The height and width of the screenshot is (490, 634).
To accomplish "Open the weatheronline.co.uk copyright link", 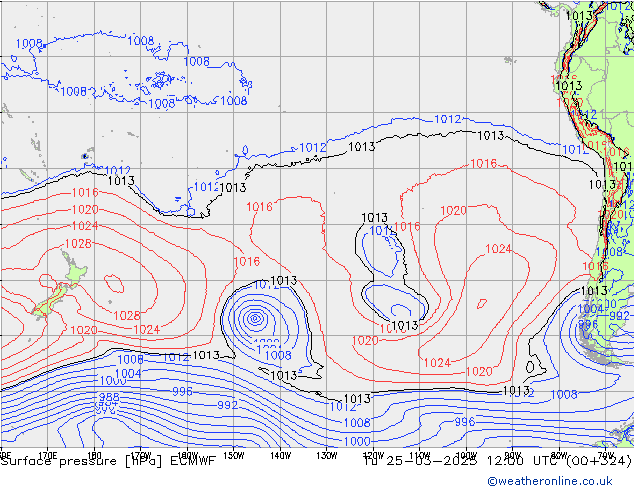I will 549,481.
